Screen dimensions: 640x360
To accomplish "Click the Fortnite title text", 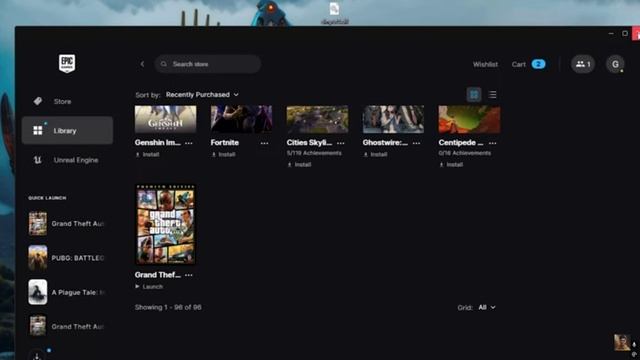I will tap(225, 143).
